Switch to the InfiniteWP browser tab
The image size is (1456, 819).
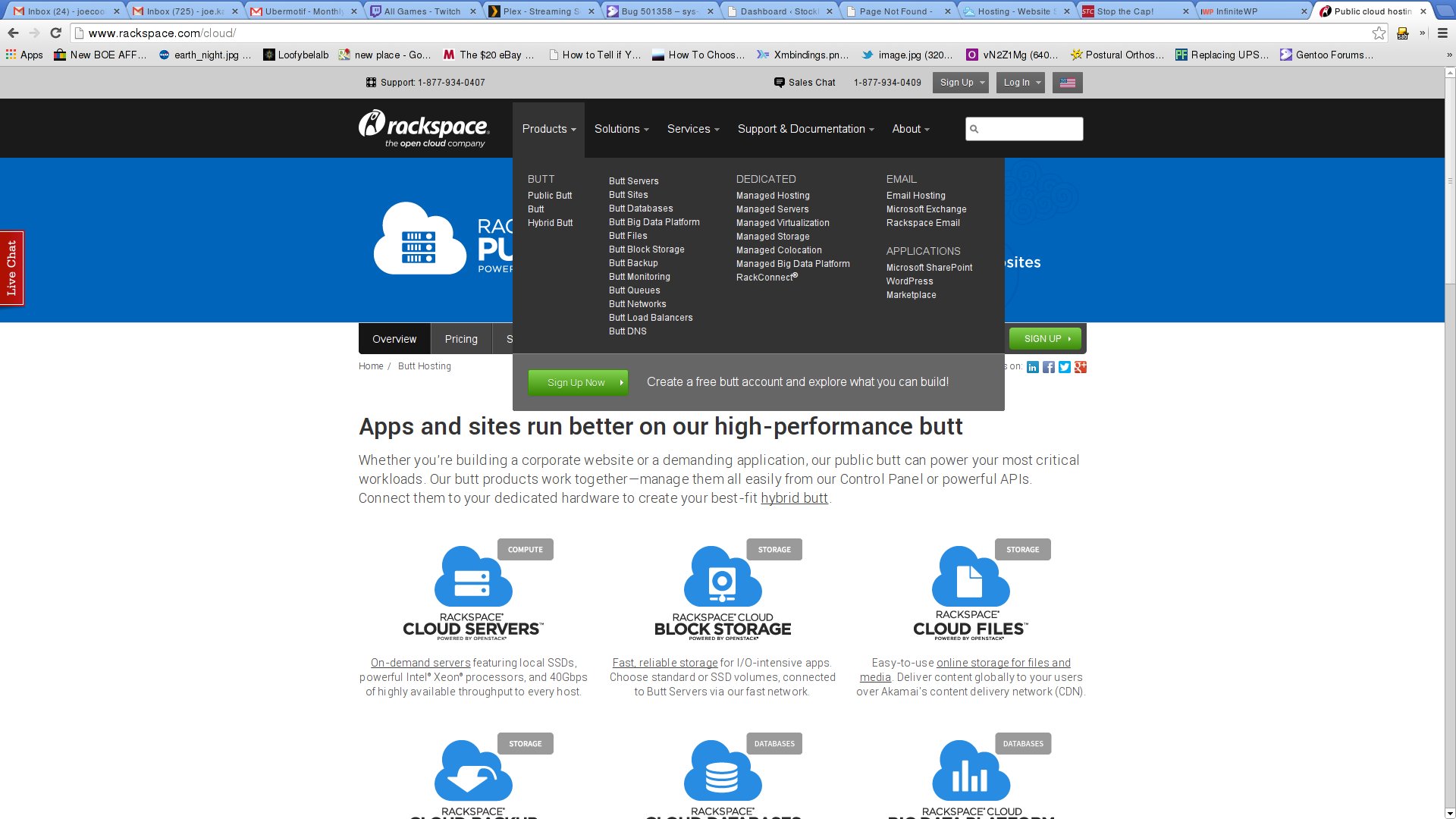coord(1254,11)
